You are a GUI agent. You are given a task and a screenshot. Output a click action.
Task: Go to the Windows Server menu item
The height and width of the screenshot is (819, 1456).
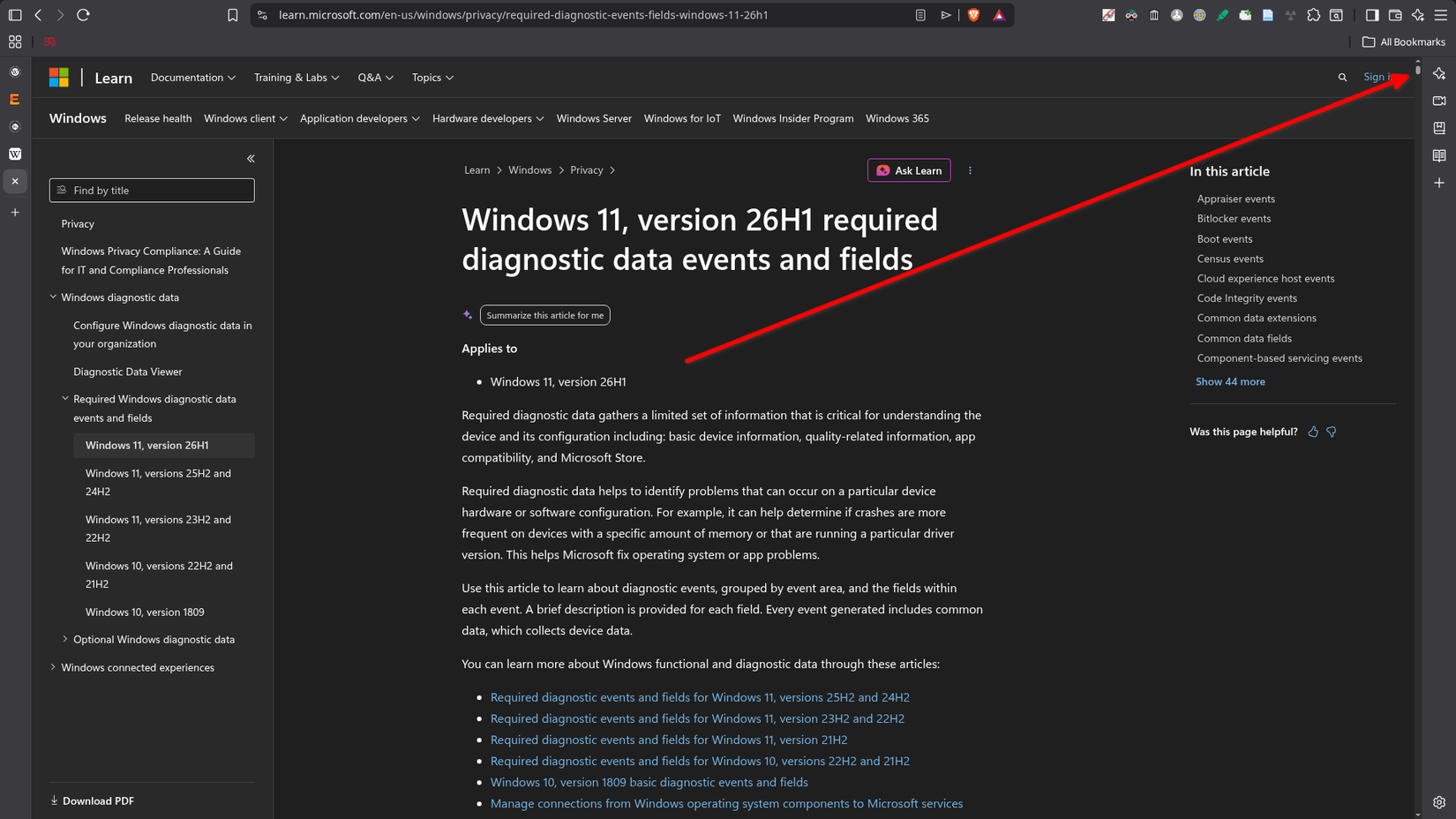click(594, 118)
